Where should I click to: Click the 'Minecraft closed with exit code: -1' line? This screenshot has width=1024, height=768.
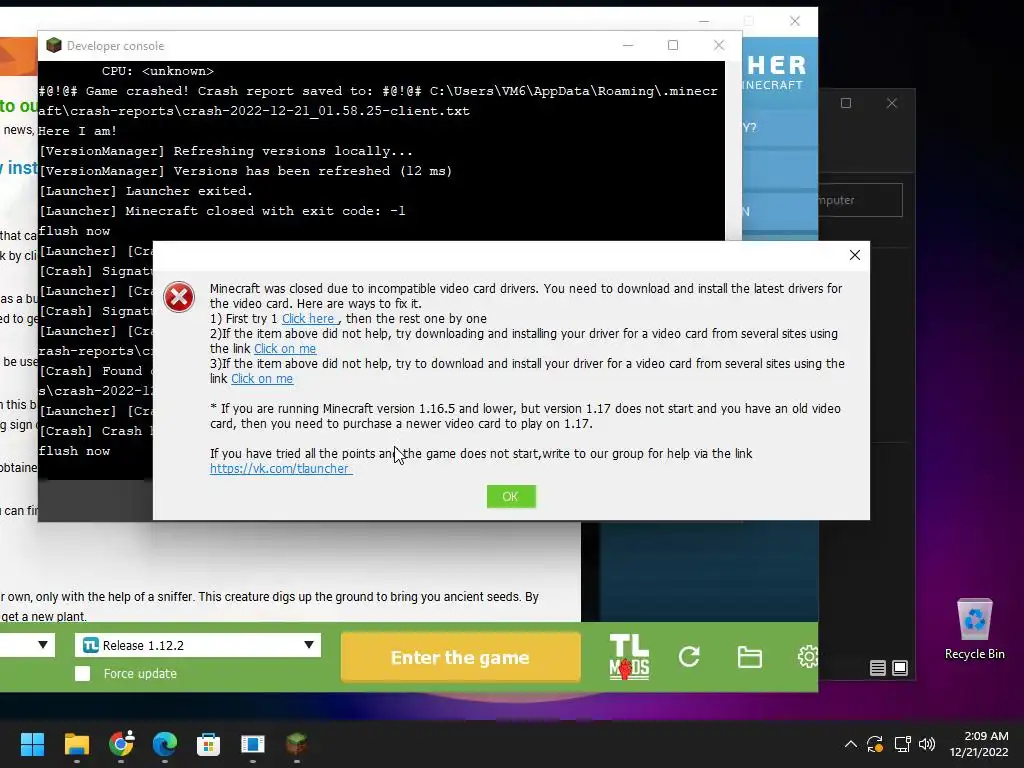222,211
